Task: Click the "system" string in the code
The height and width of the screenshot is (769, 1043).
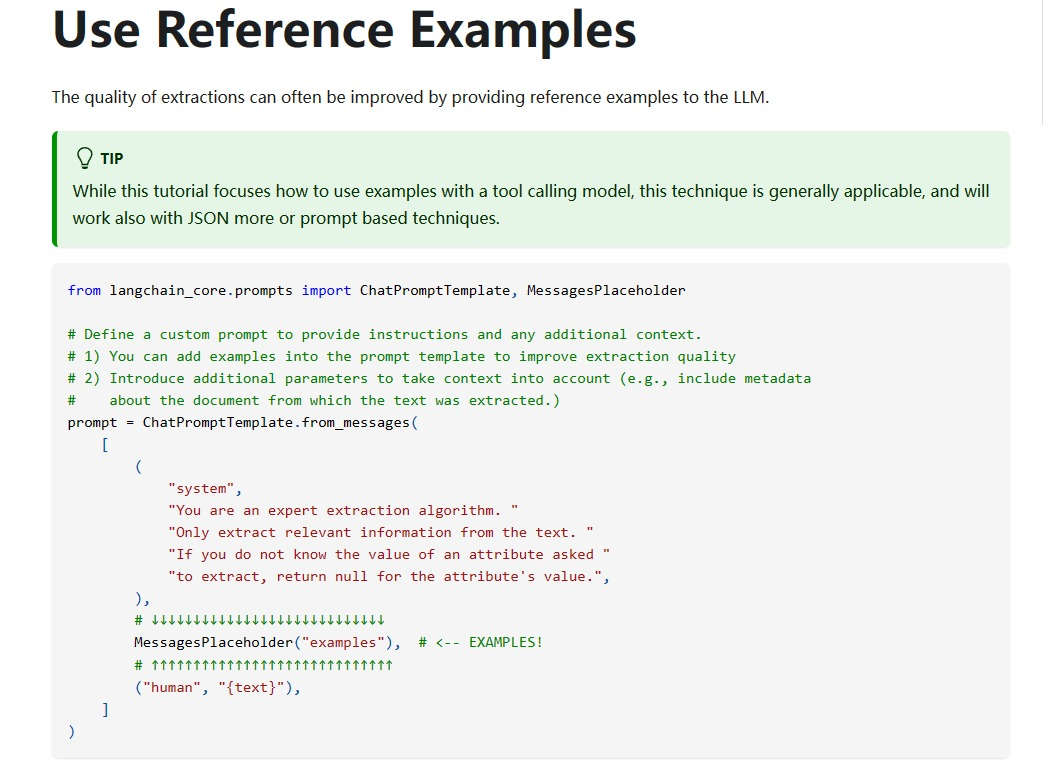Action: 205,488
